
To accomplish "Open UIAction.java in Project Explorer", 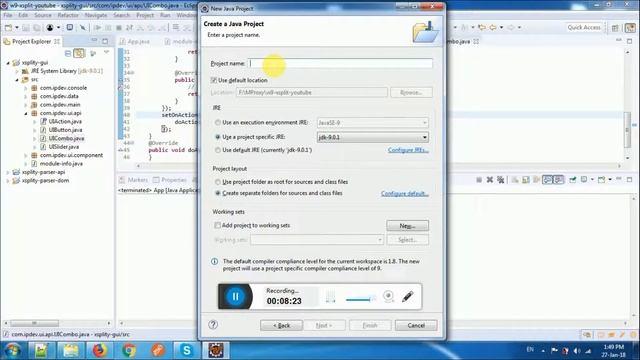I will pos(65,122).
